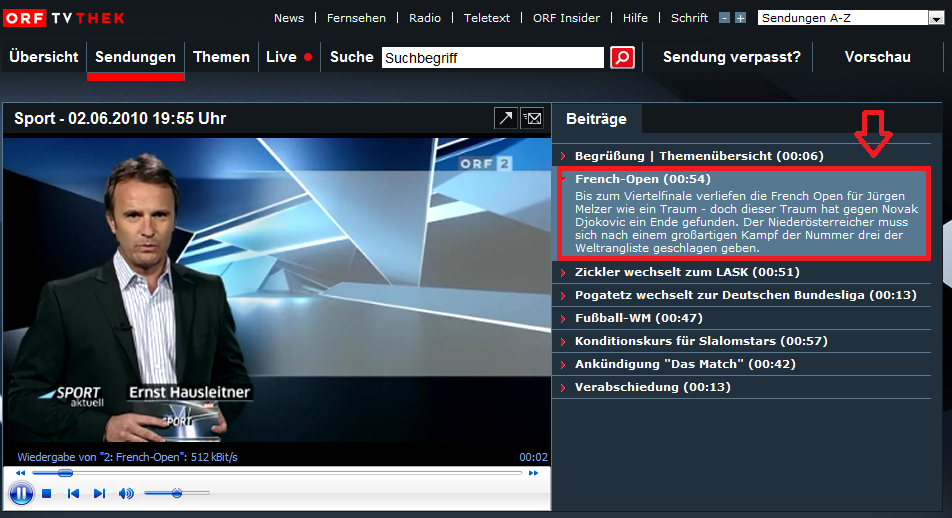The height and width of the screenshot is (518, 952).
Task: Play the Verabschiedung (00:13) clip
Action: 653,387
